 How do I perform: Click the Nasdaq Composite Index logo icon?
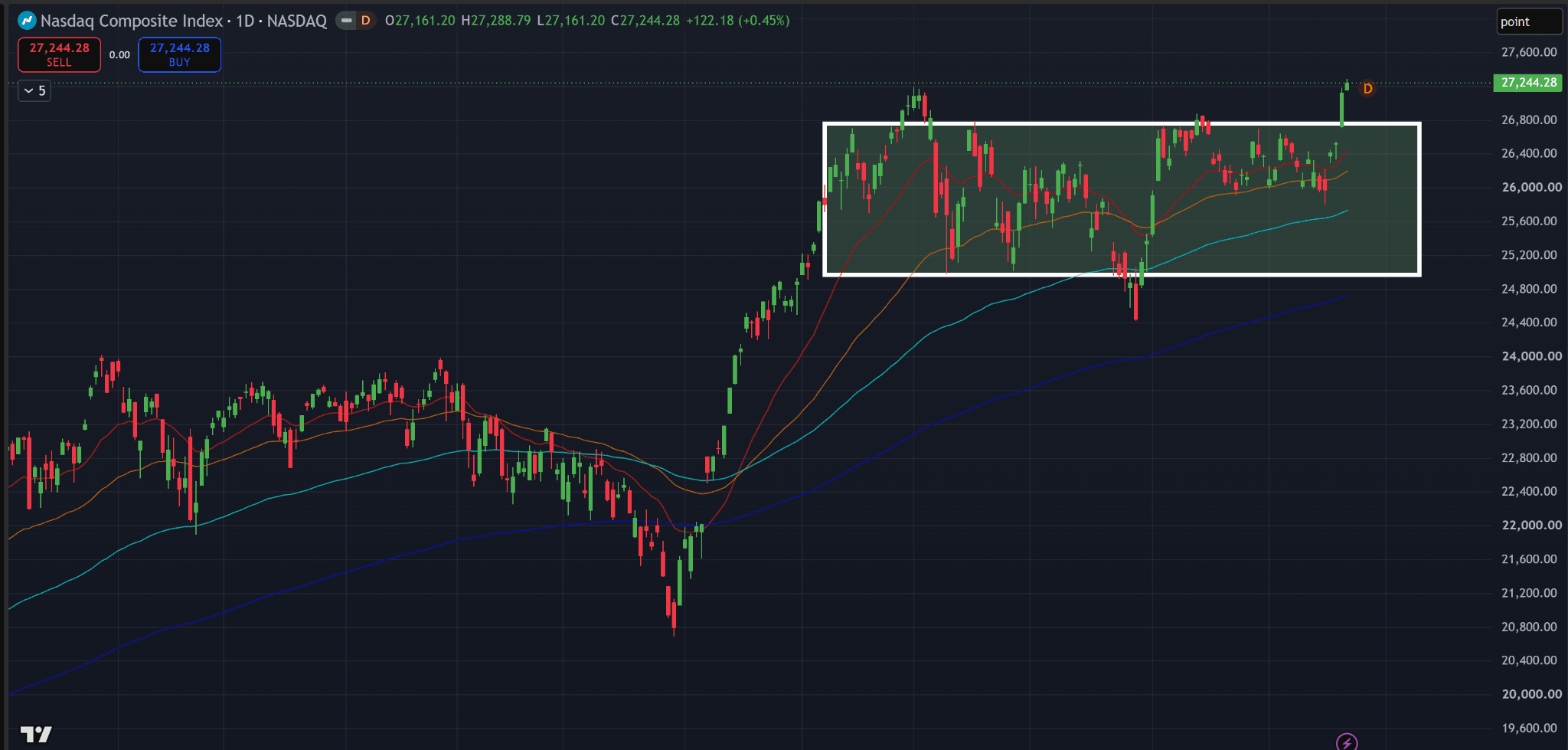[27, 21]
